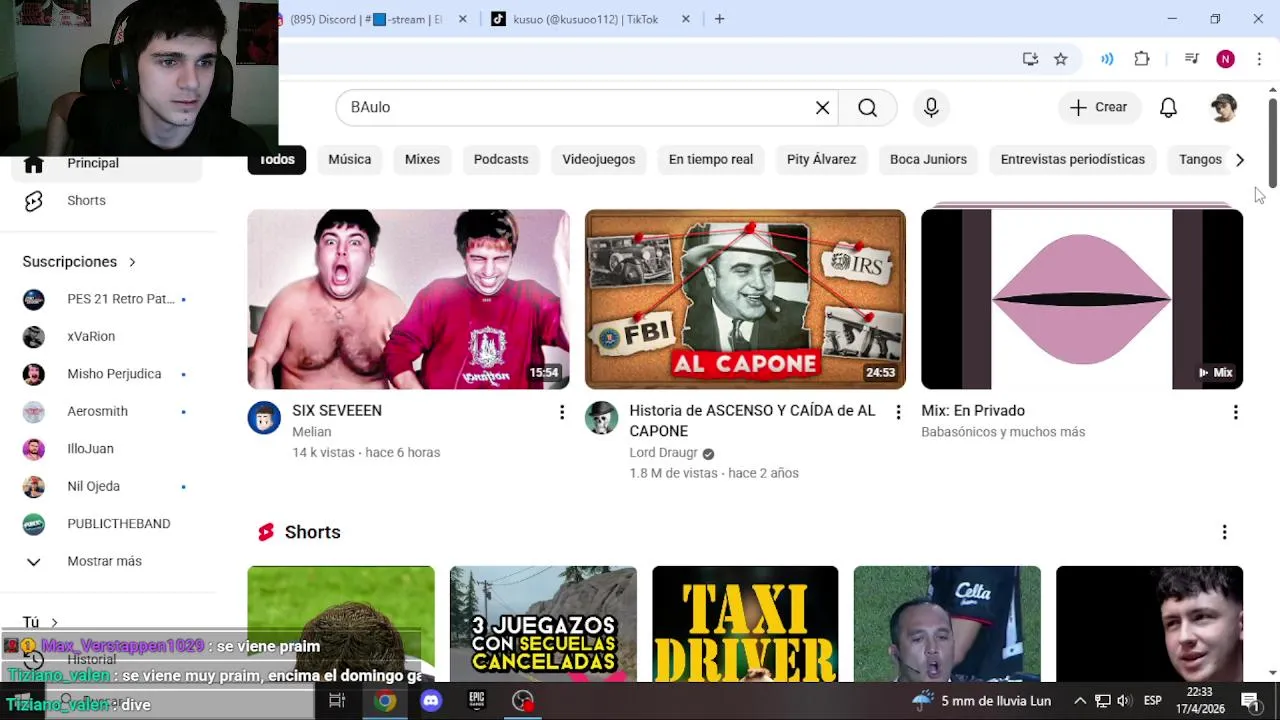Clear the search box with the X
Image resolution: width=1280 pixels, height=720 pixels.
(x=822, y=108)
